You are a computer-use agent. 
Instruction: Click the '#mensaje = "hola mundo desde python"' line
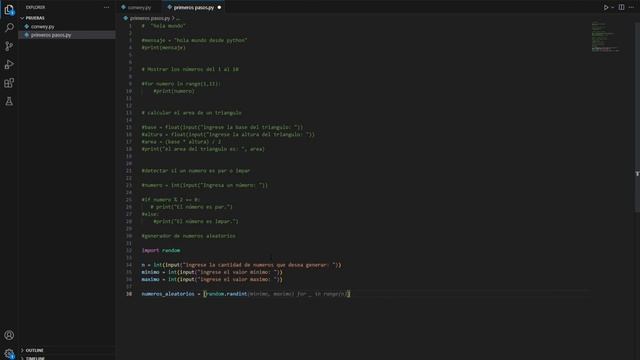tap(194, 40)
